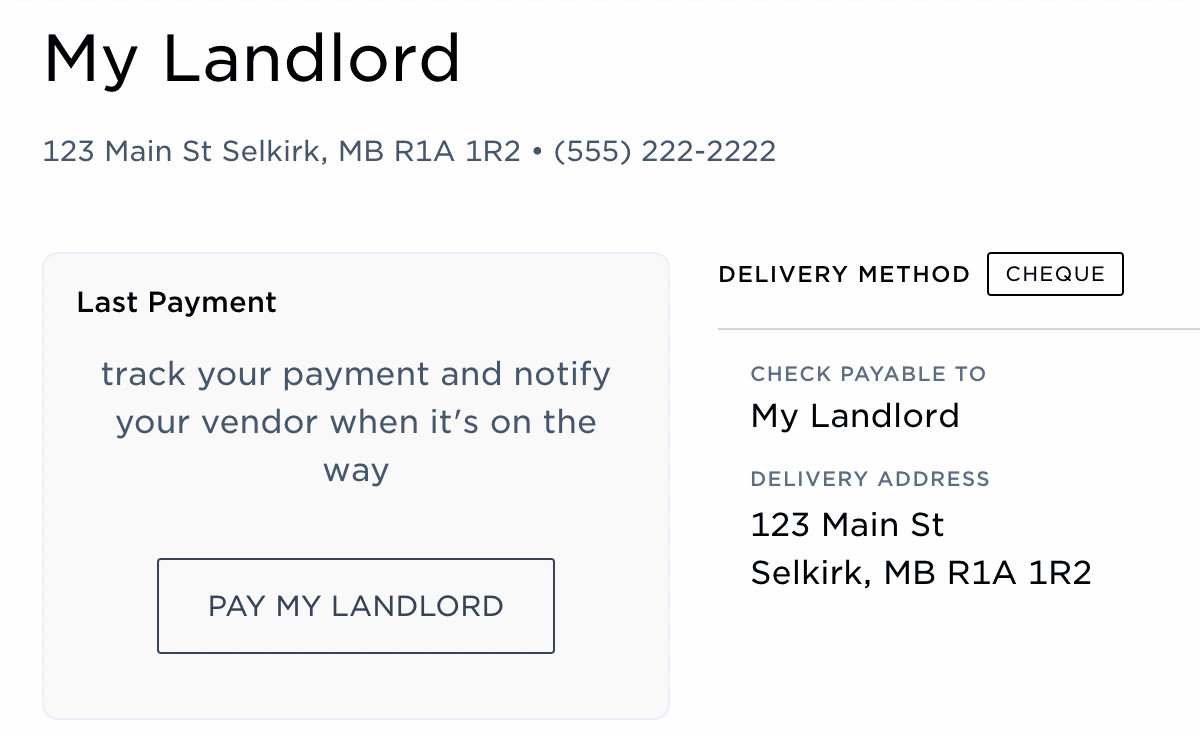Click the My Landlord page heading
The width and height of the screenshot is (1200, 736).
pyautogui.click(x=253, y=60)
